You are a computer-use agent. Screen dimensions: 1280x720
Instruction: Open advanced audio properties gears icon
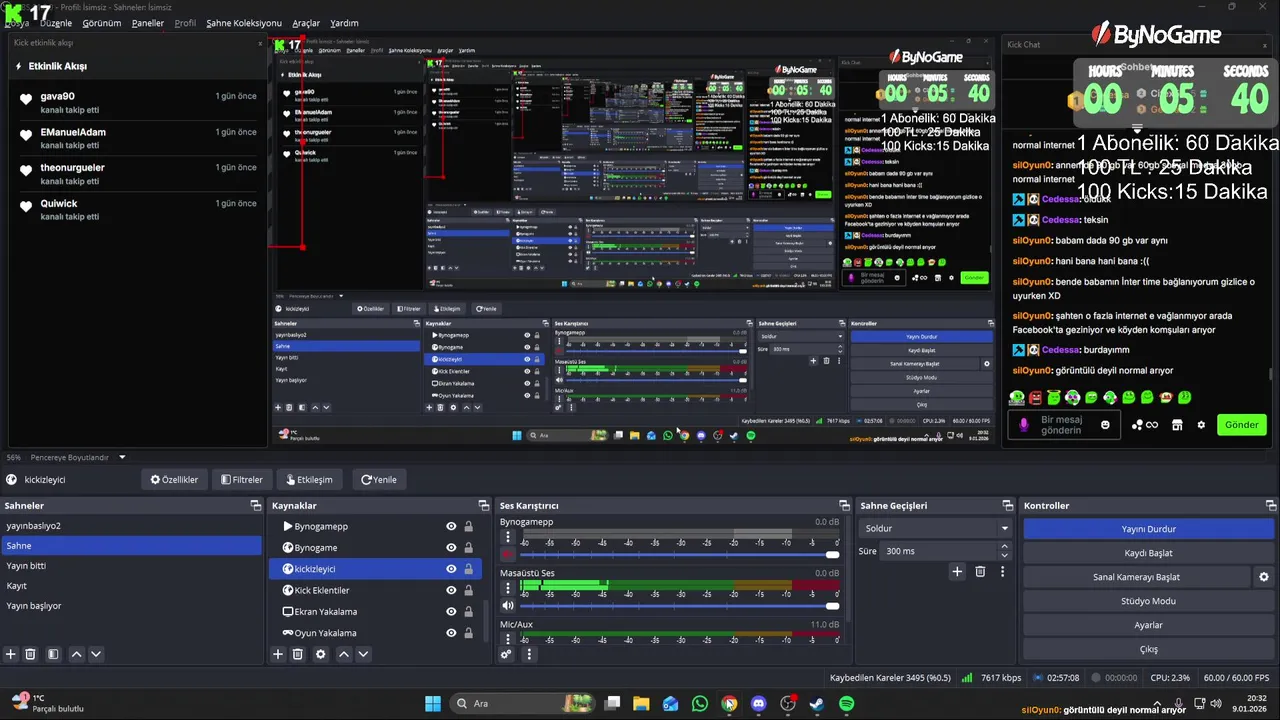coord(507,654)
